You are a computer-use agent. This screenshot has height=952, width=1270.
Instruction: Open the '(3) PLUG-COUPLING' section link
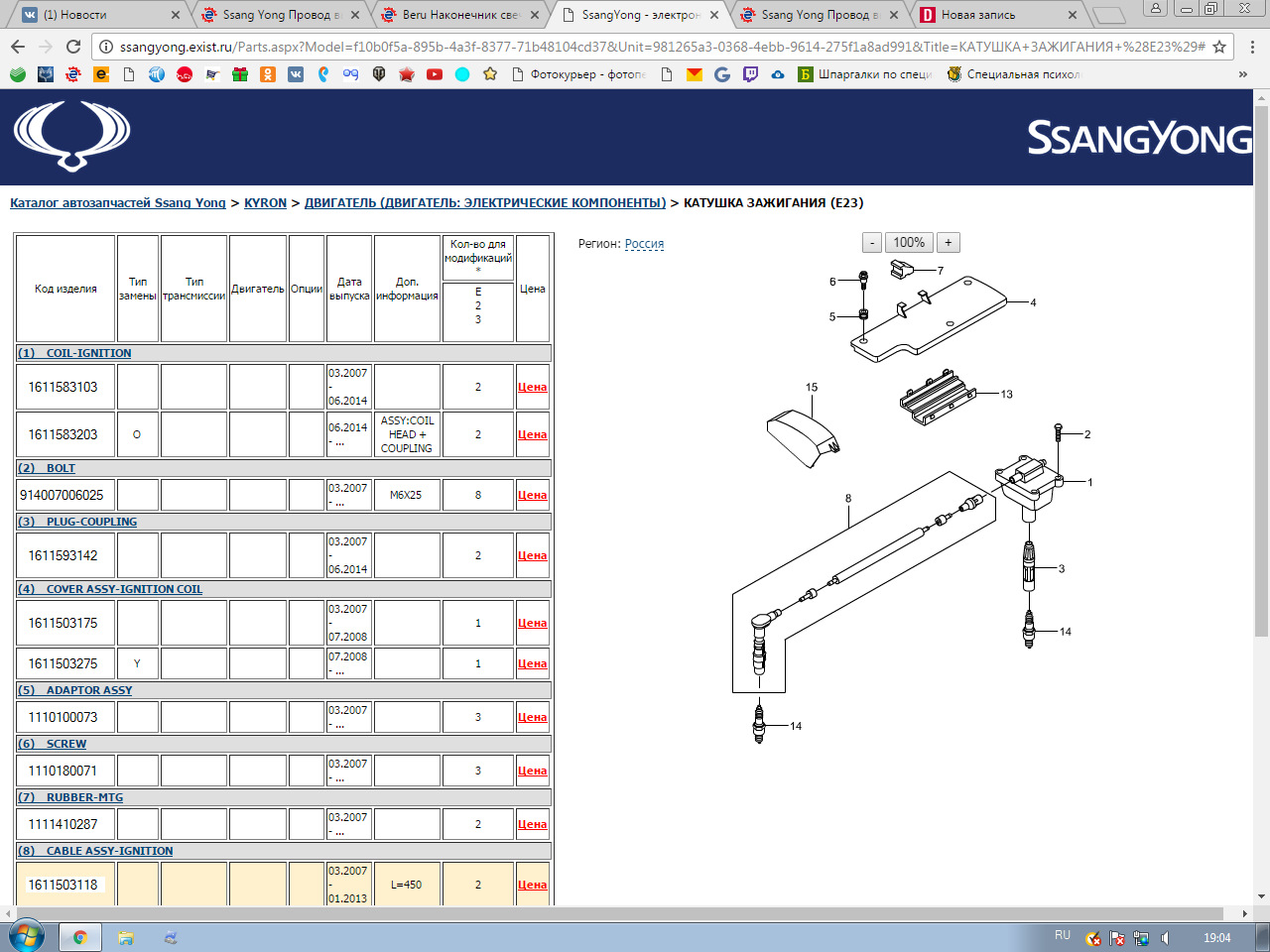[x=77, y=522]
